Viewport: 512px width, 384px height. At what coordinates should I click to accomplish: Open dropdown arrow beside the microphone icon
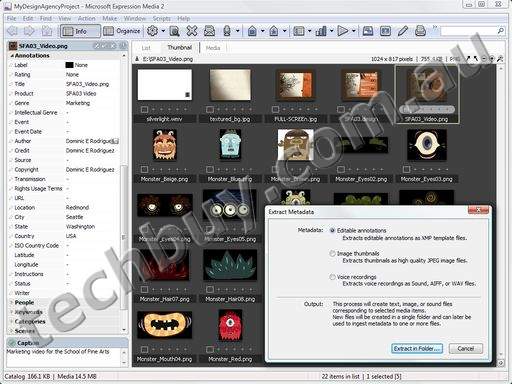(x=237, y=31)
